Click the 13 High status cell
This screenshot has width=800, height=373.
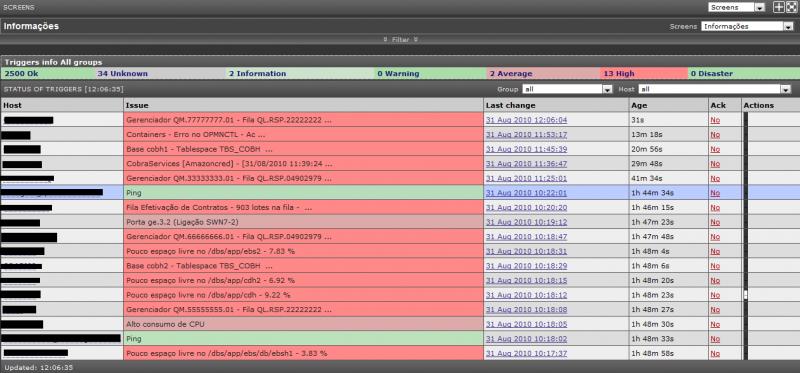coord(643,73)
